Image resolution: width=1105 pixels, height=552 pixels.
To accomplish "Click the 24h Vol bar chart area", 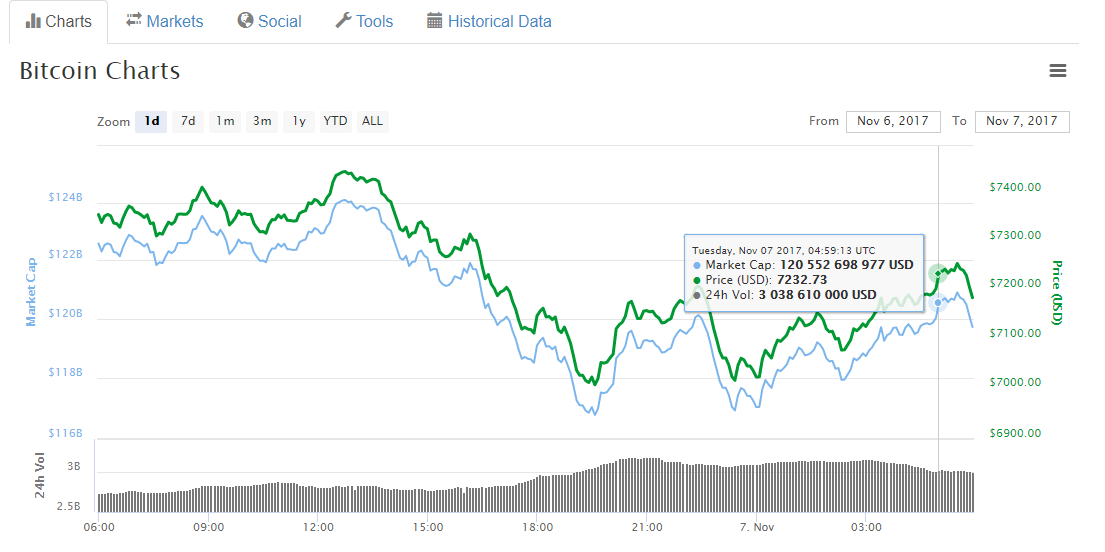I will pos(536,485).
